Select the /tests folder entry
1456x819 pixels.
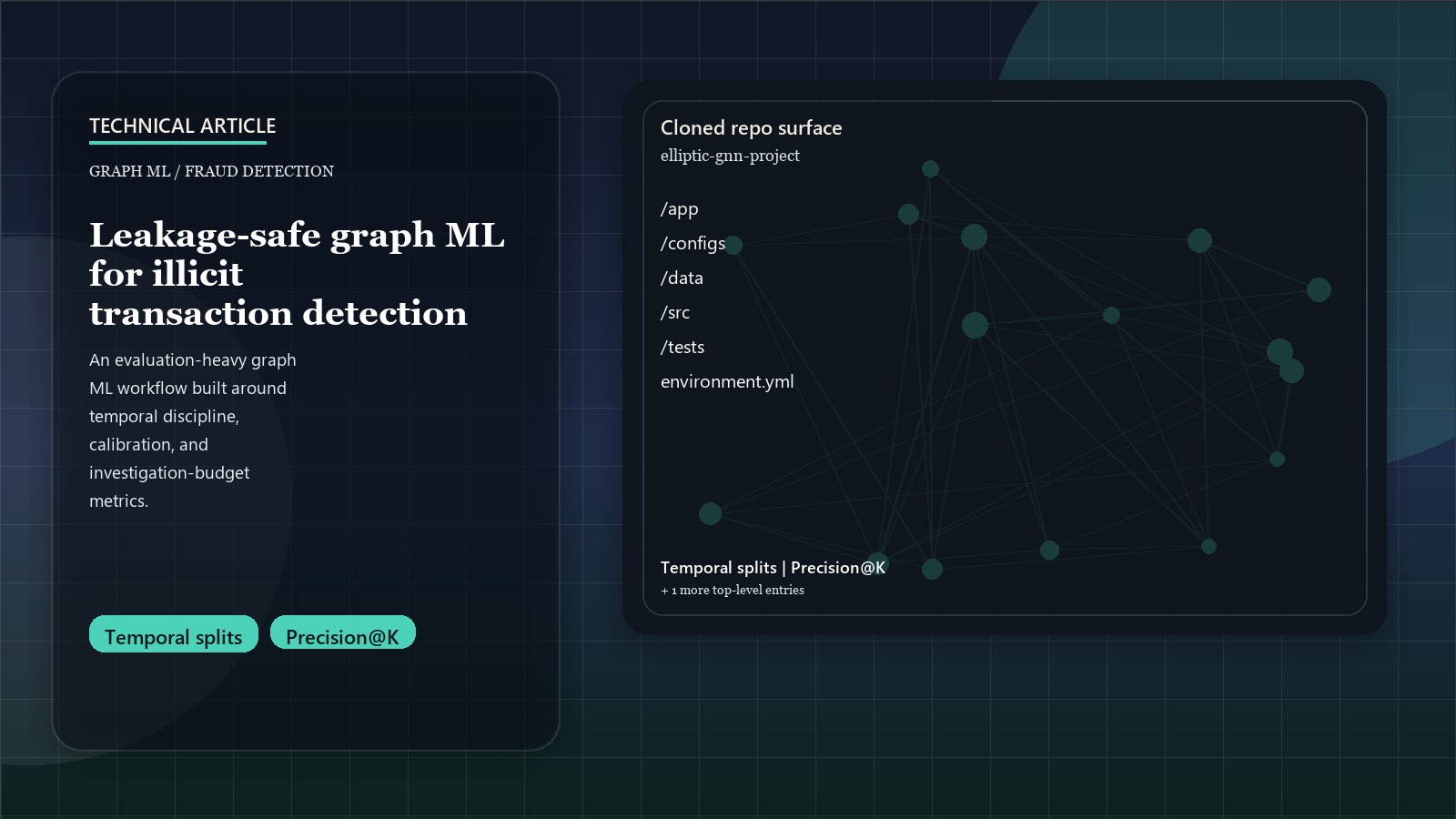pos(684,347)
